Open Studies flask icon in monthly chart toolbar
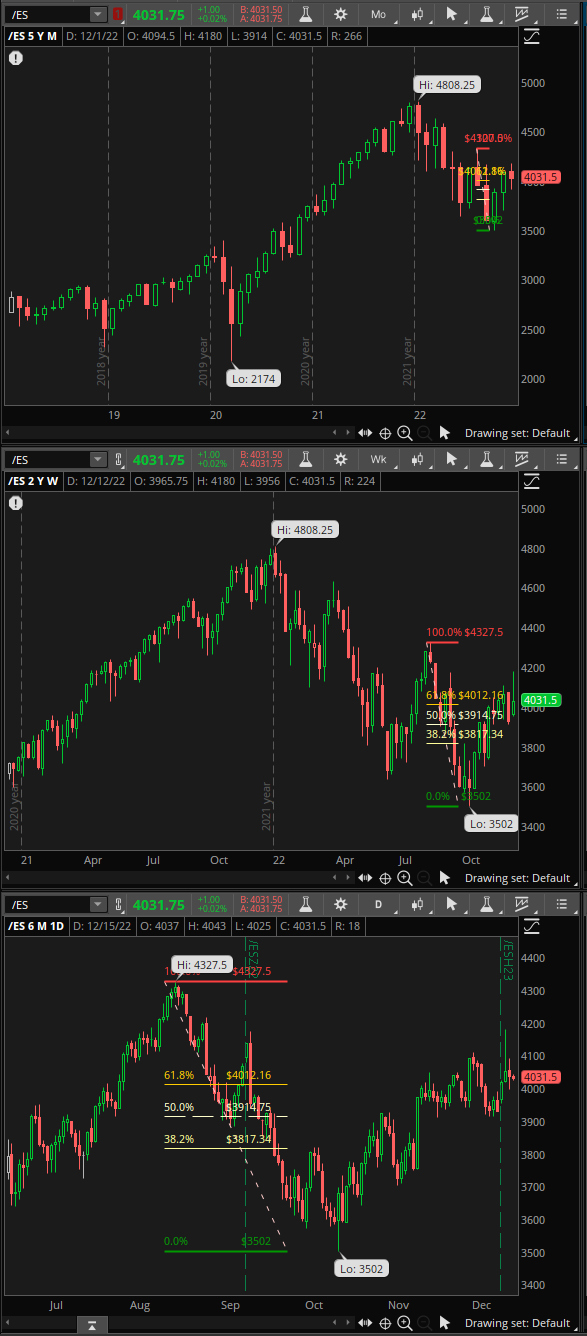This screenshot has width=587, height=1336. [305, 14]
